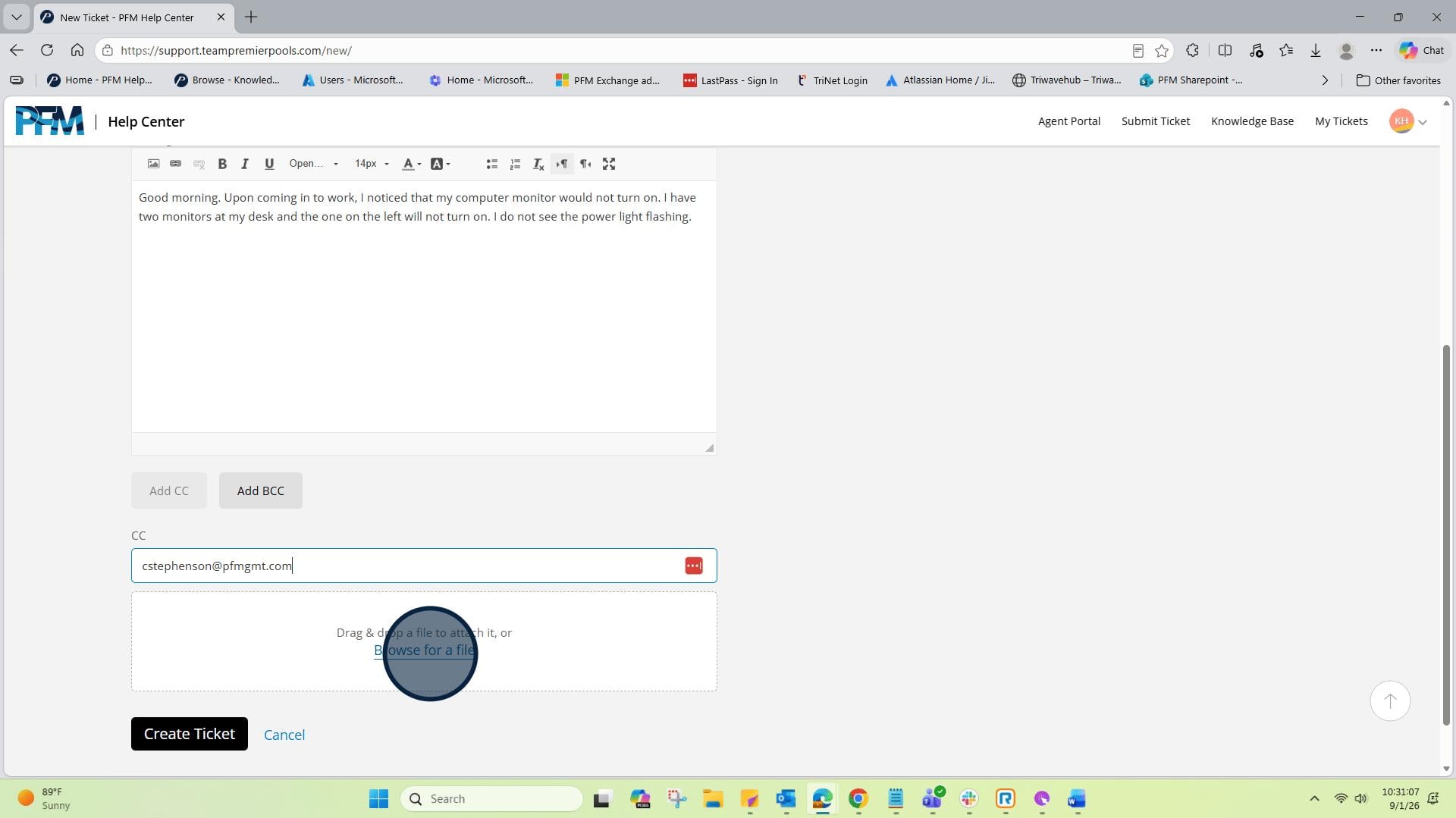Viewport: 1456px width, 818px height.
Task: Click the Add BCC button
Action: tap(260, 490)
